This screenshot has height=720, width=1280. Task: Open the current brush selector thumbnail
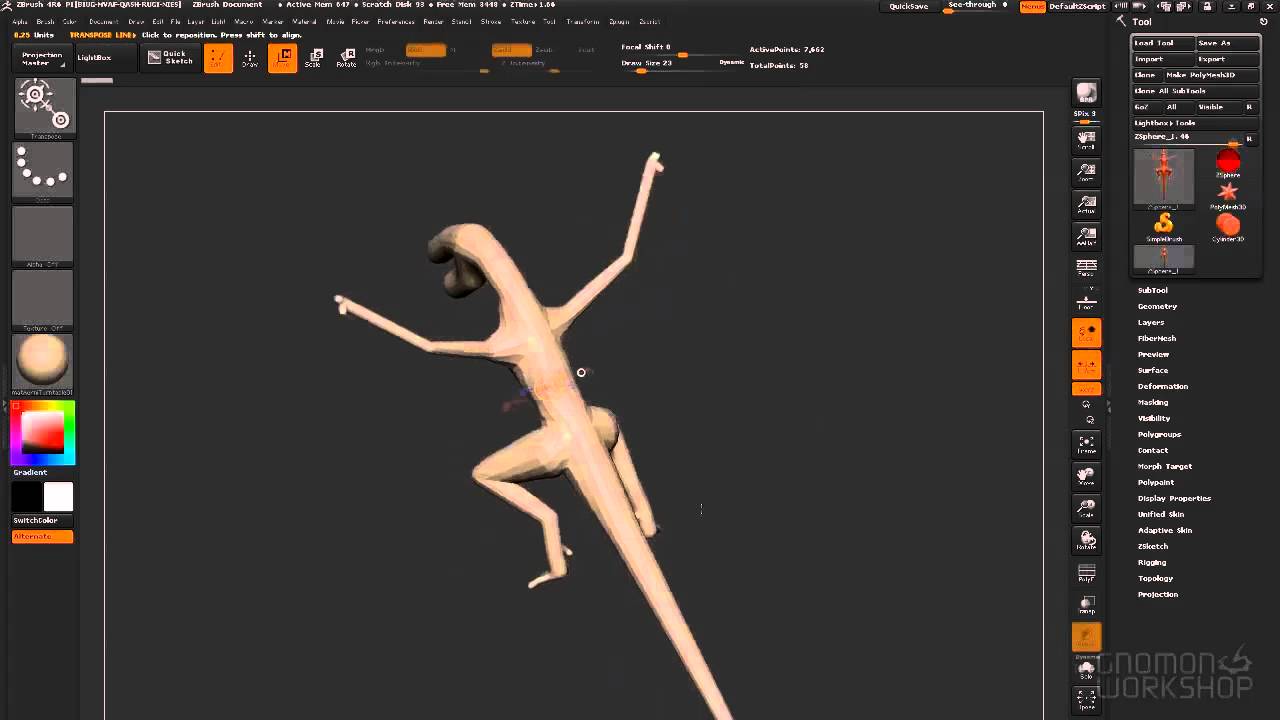point(43,107)
